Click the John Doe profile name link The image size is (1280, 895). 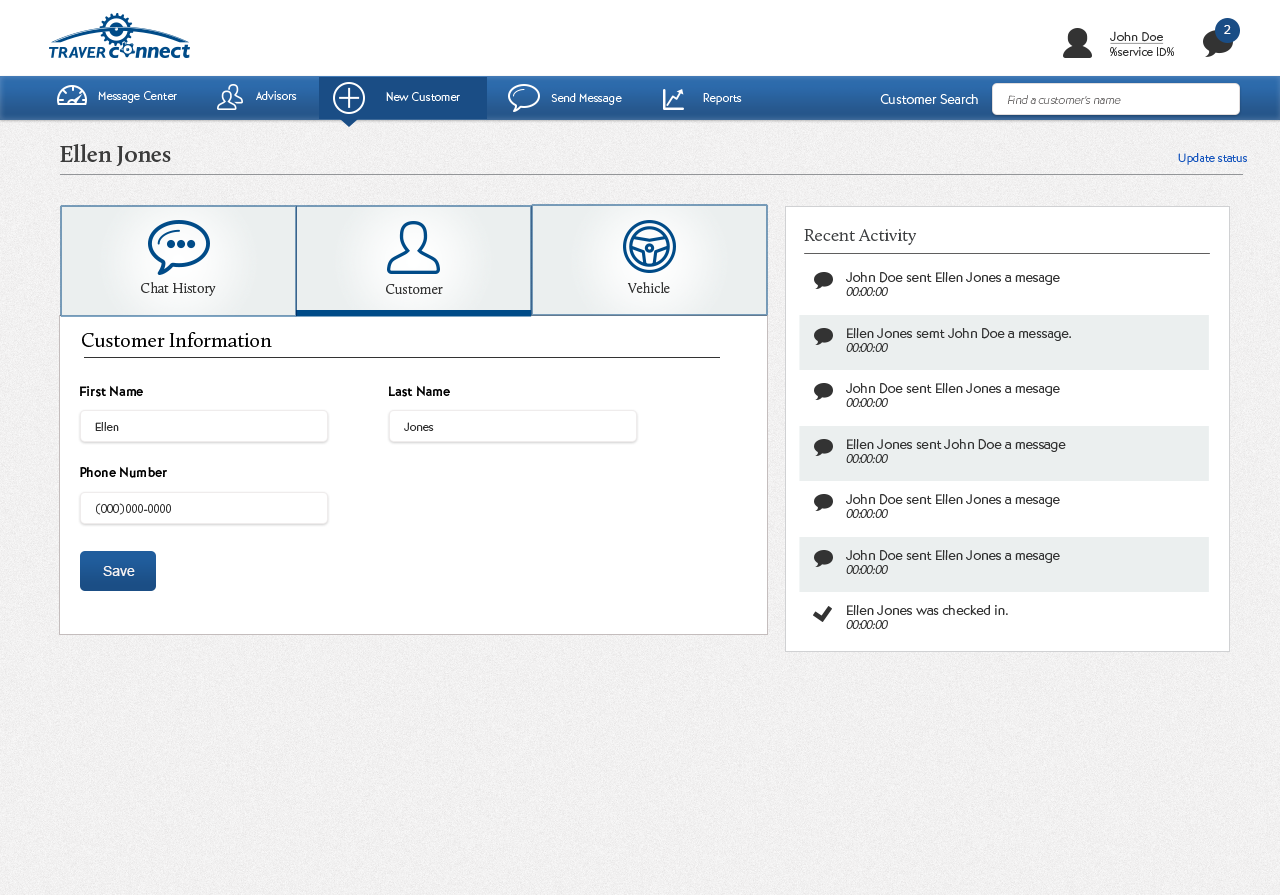tap(1136, 37)
